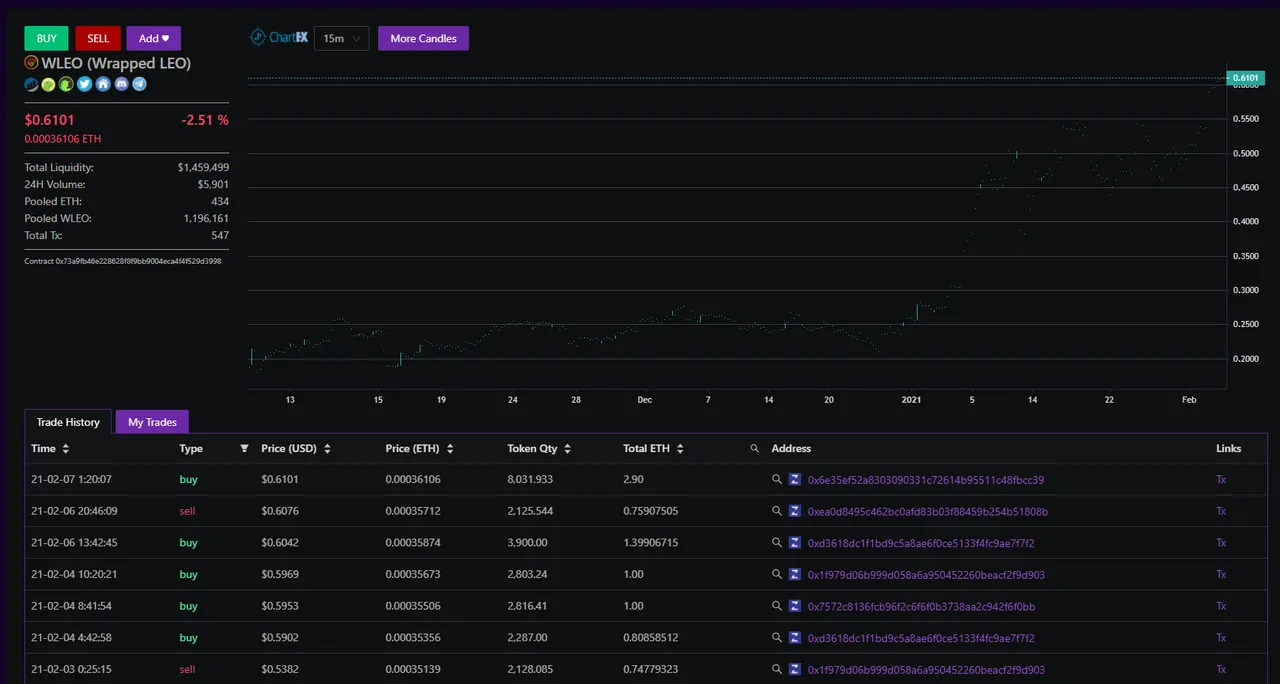Click the 0.00036106 ETH price text
1280x684 pixels.
coord(63,139)
